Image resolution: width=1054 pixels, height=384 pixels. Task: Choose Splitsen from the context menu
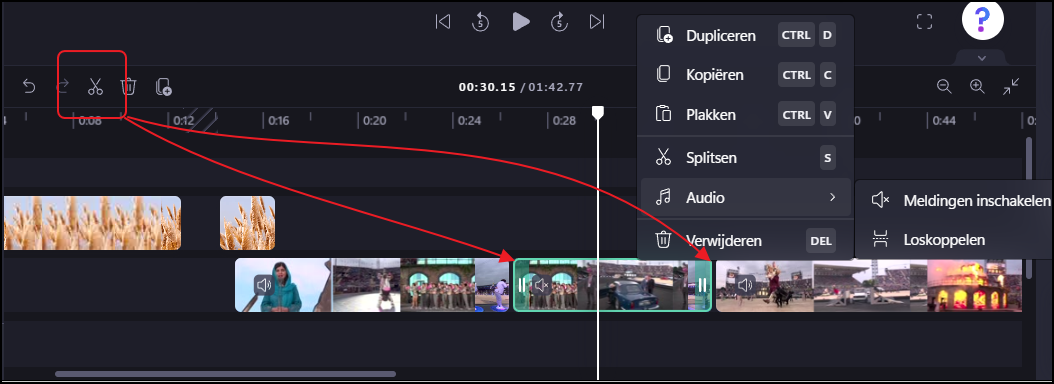(745, 158)
